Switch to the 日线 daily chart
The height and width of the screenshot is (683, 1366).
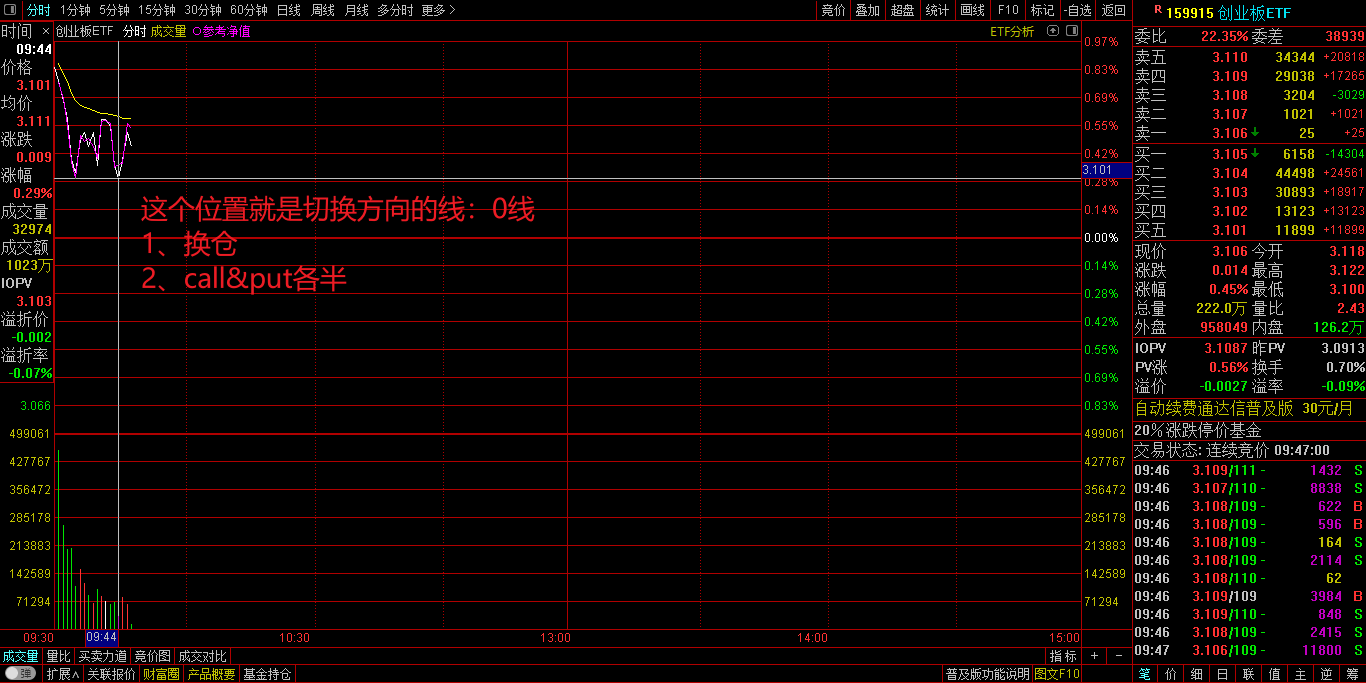288,10
